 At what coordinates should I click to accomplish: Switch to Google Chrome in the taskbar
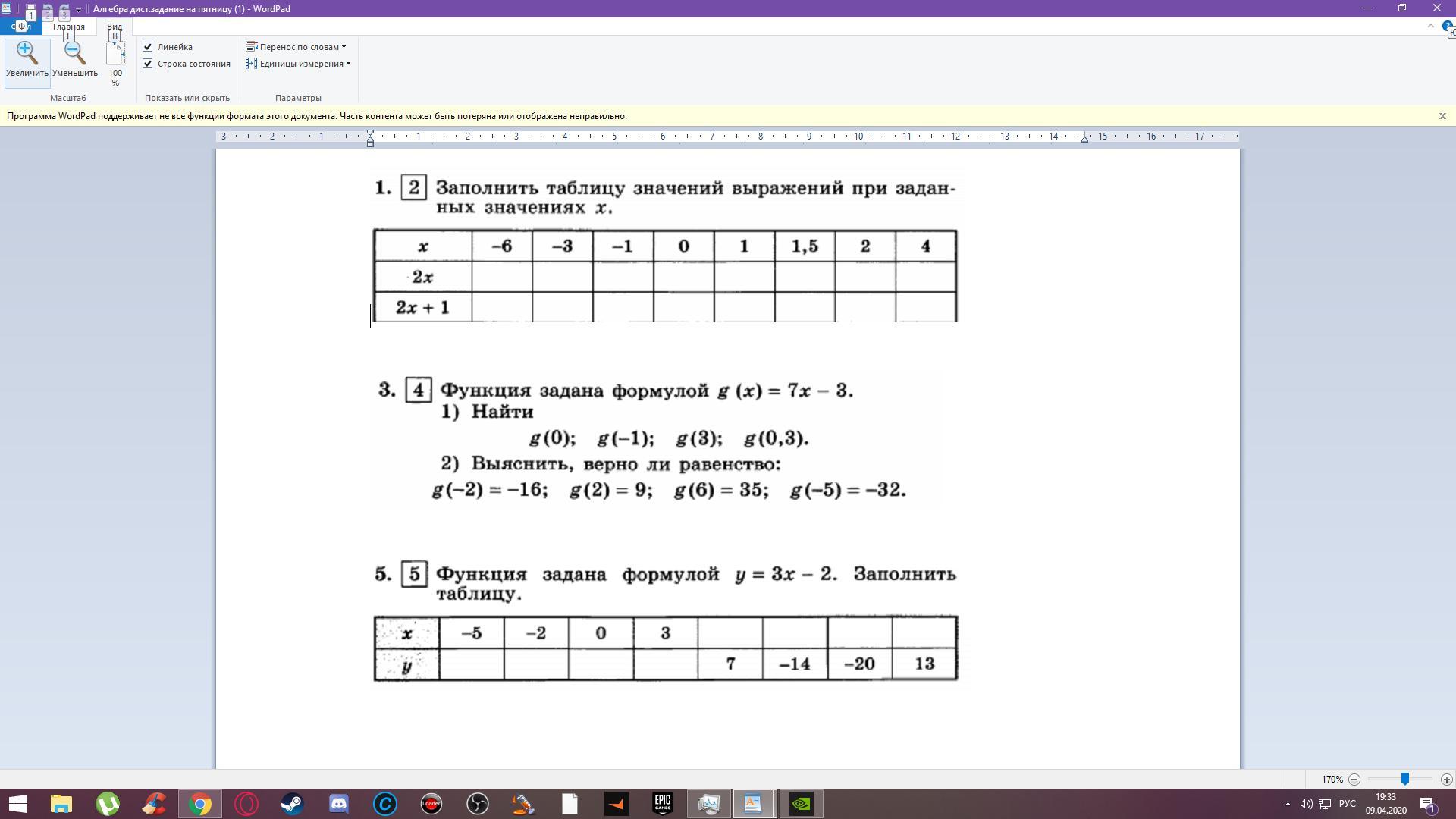pos(200,804)
